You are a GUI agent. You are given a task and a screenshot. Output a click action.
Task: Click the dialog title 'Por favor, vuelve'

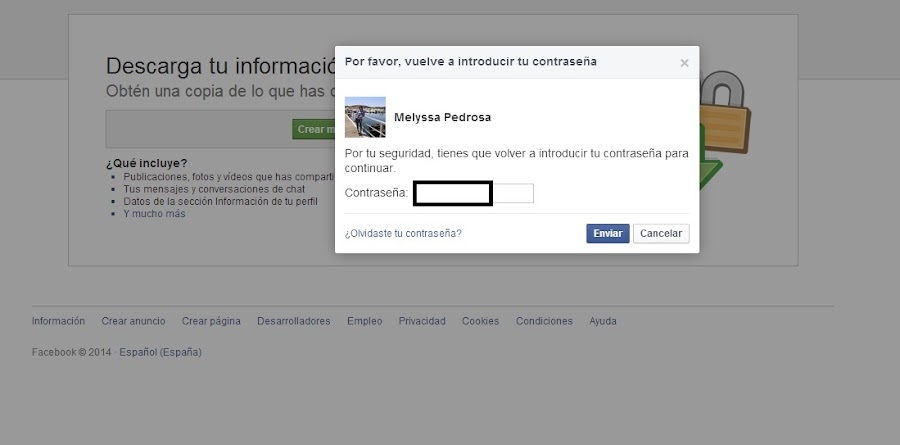coord(471,61)
